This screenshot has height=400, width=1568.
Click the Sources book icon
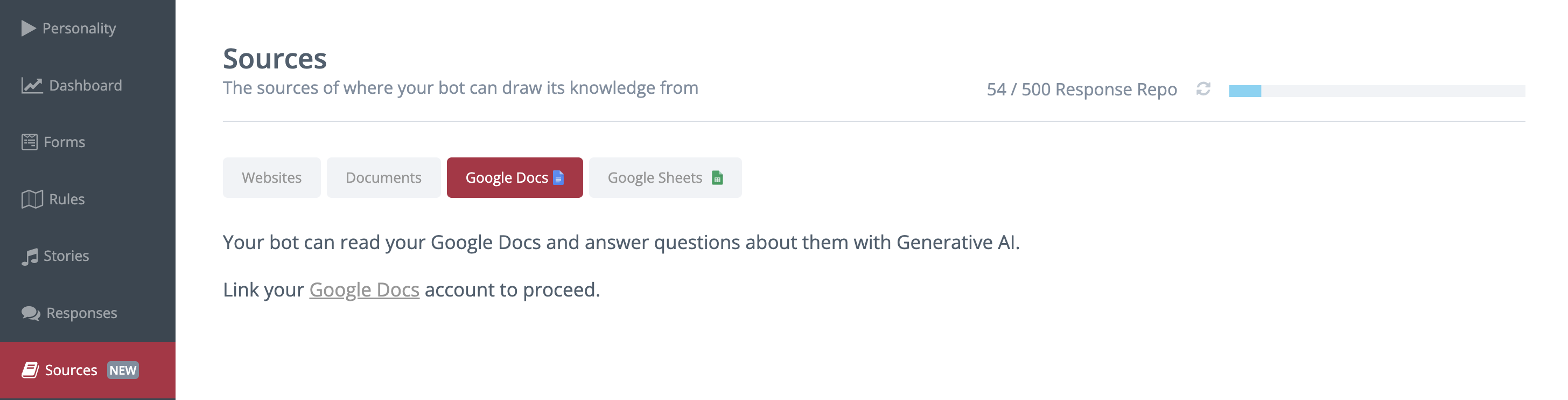(x=31, y=369)
